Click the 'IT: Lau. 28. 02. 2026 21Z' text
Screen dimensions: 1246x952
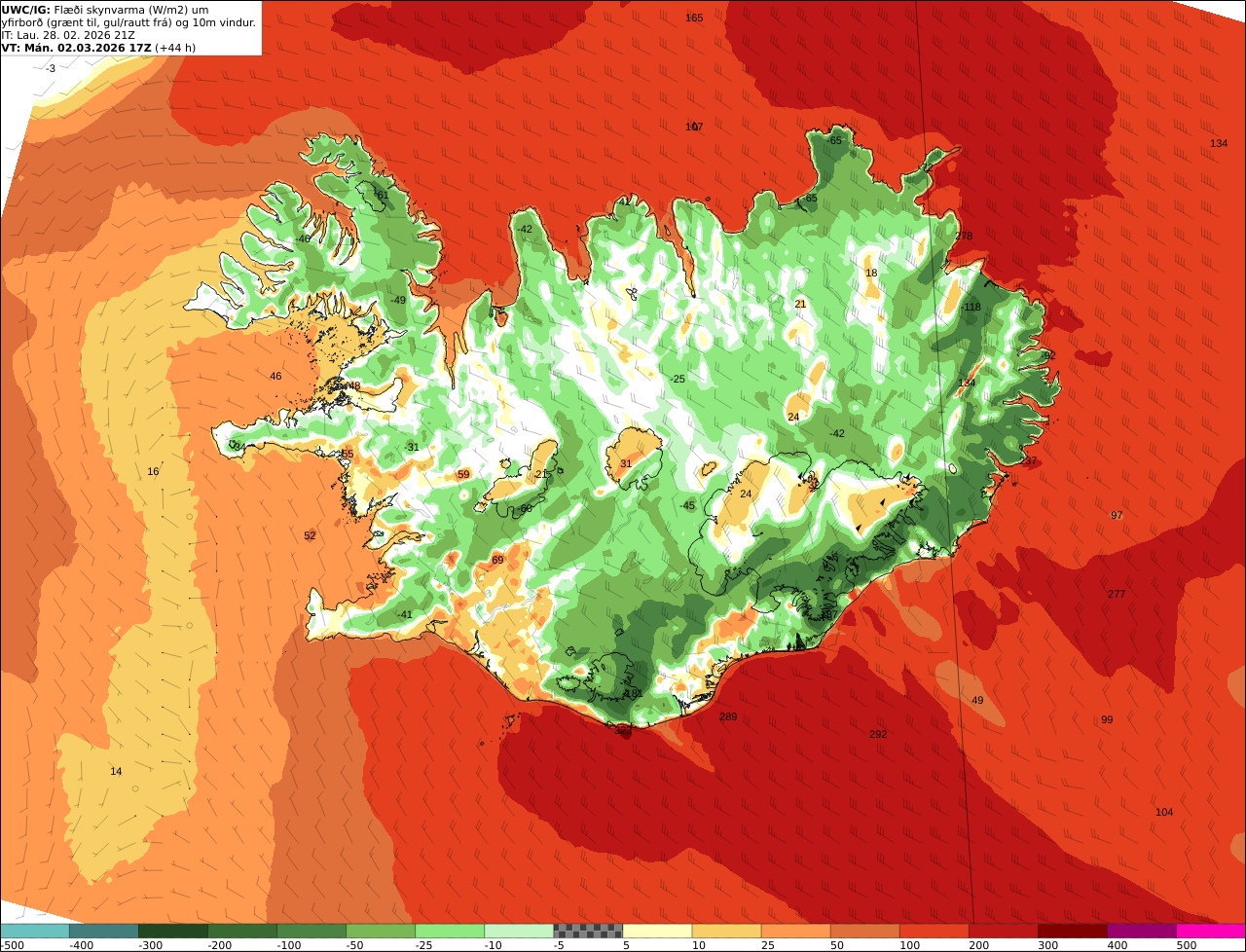66,34
